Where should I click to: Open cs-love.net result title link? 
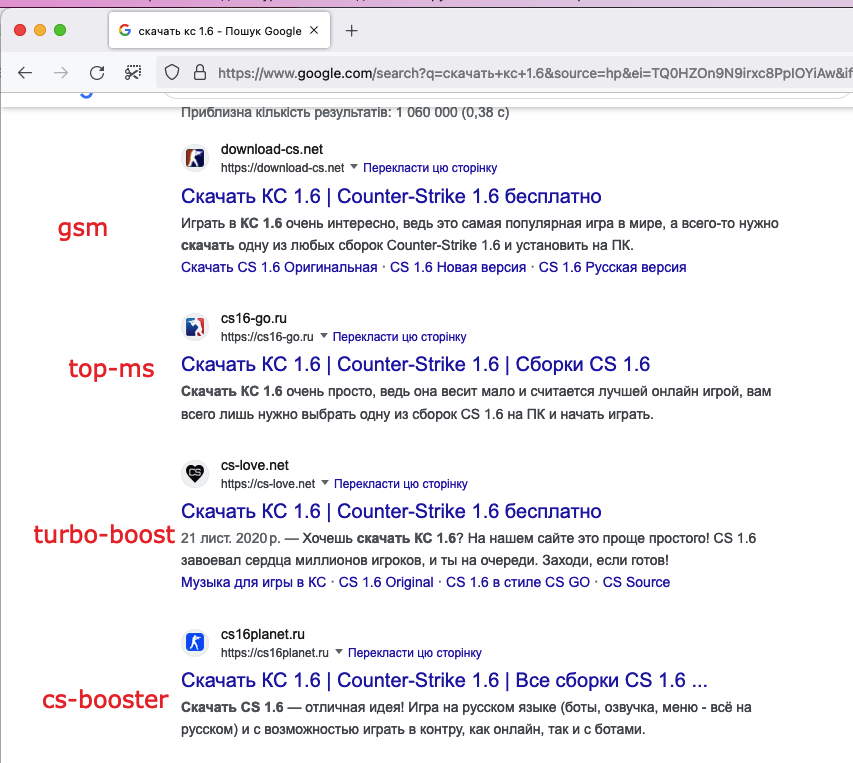pos(391,511)
